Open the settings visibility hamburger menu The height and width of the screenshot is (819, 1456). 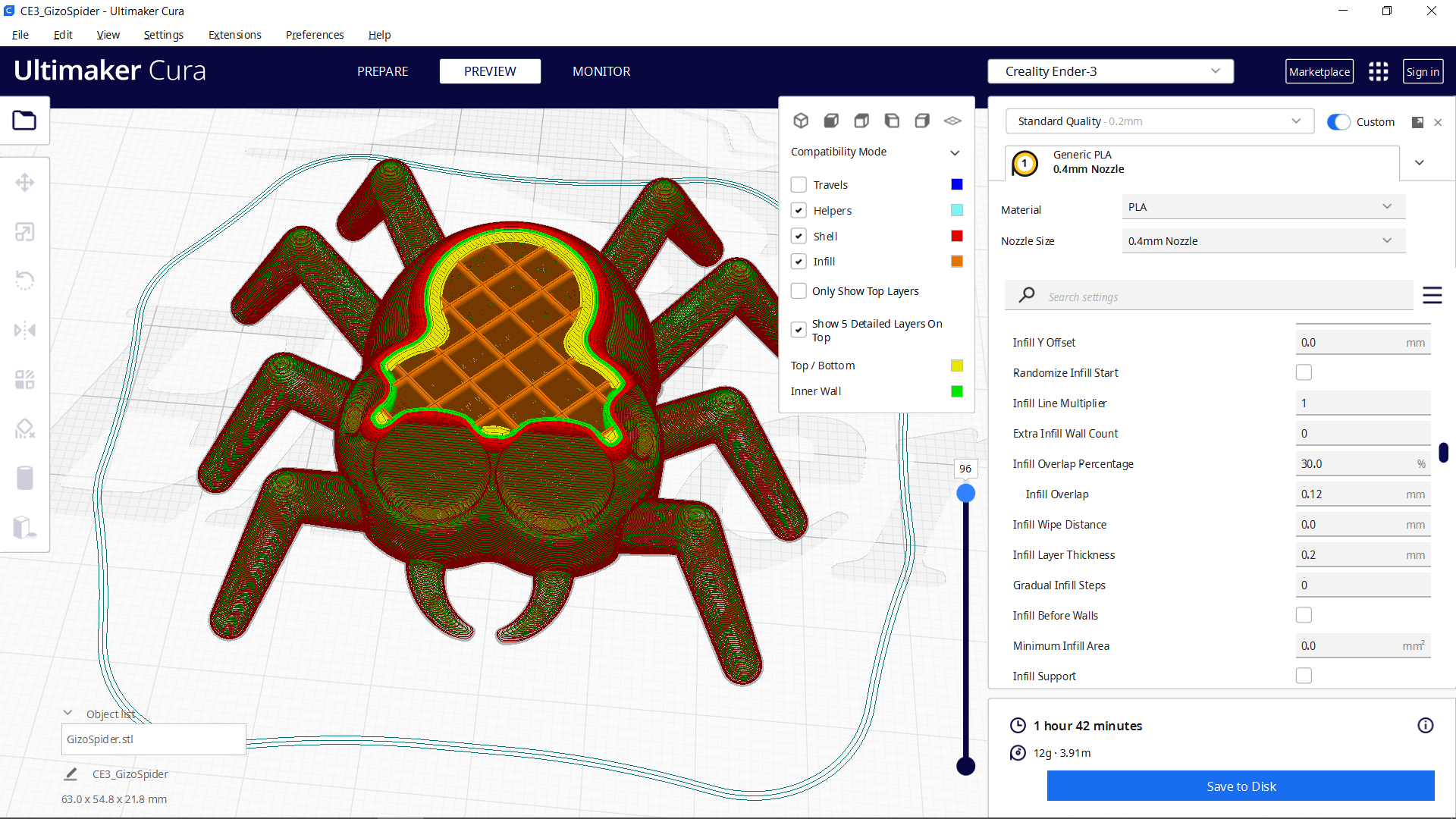click(1432, 295)
